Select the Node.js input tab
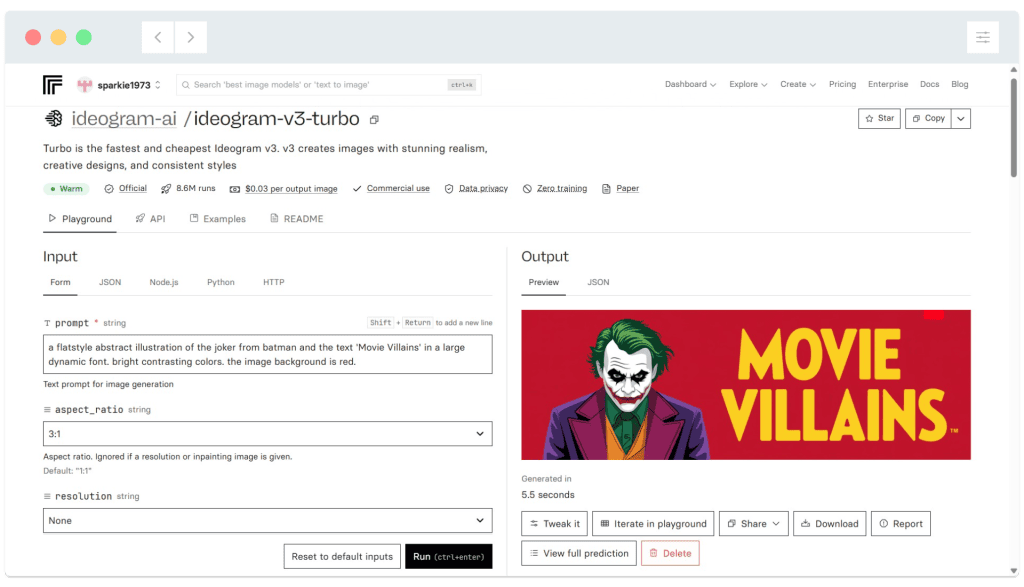This screenshot has height=587, width=1024. [x=164, y=282]
